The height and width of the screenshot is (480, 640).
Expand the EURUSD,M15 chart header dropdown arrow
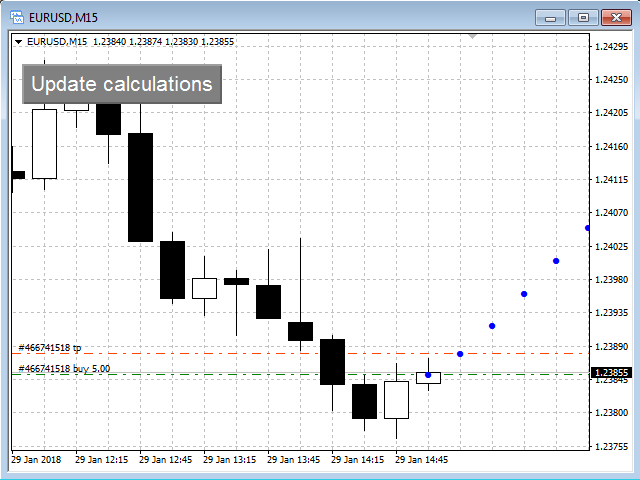18,42
